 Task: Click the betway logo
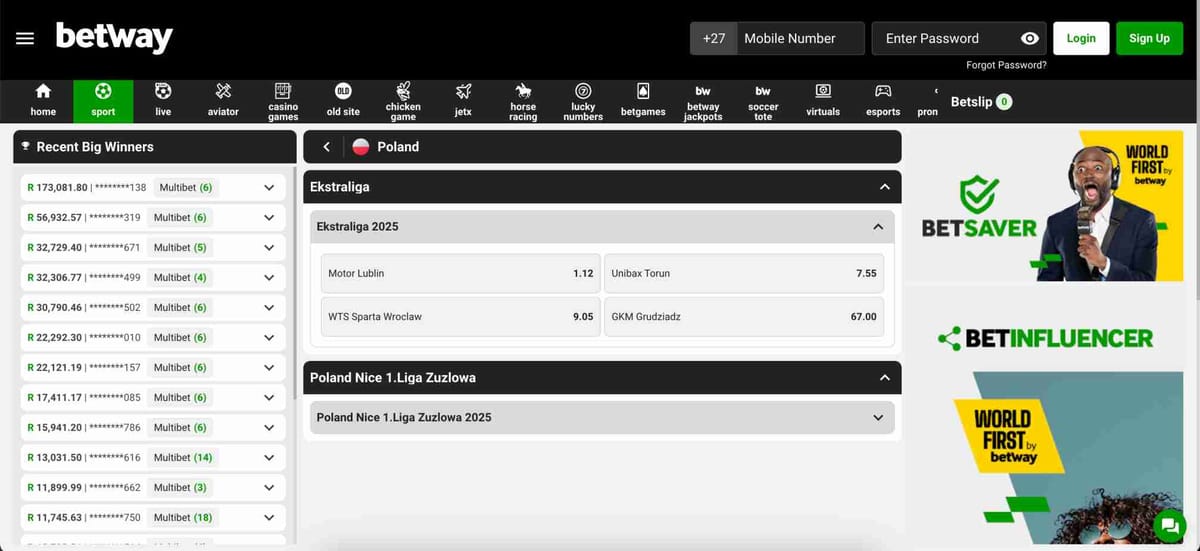pos(114,37)
